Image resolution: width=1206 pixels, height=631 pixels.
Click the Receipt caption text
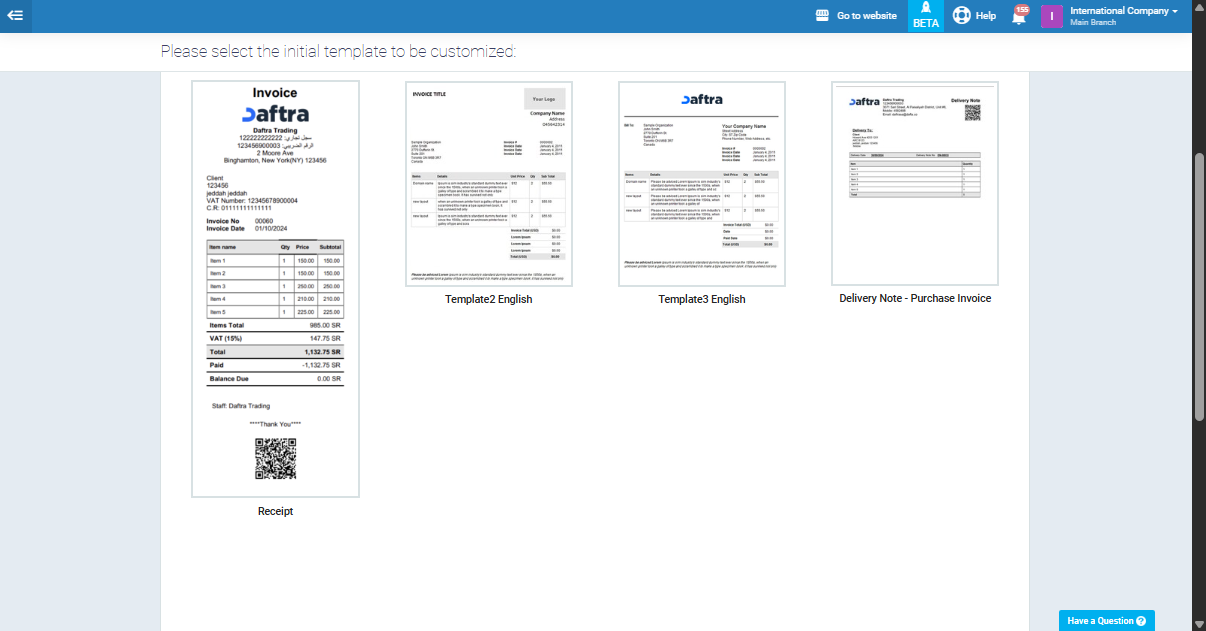tap(275, 511)
